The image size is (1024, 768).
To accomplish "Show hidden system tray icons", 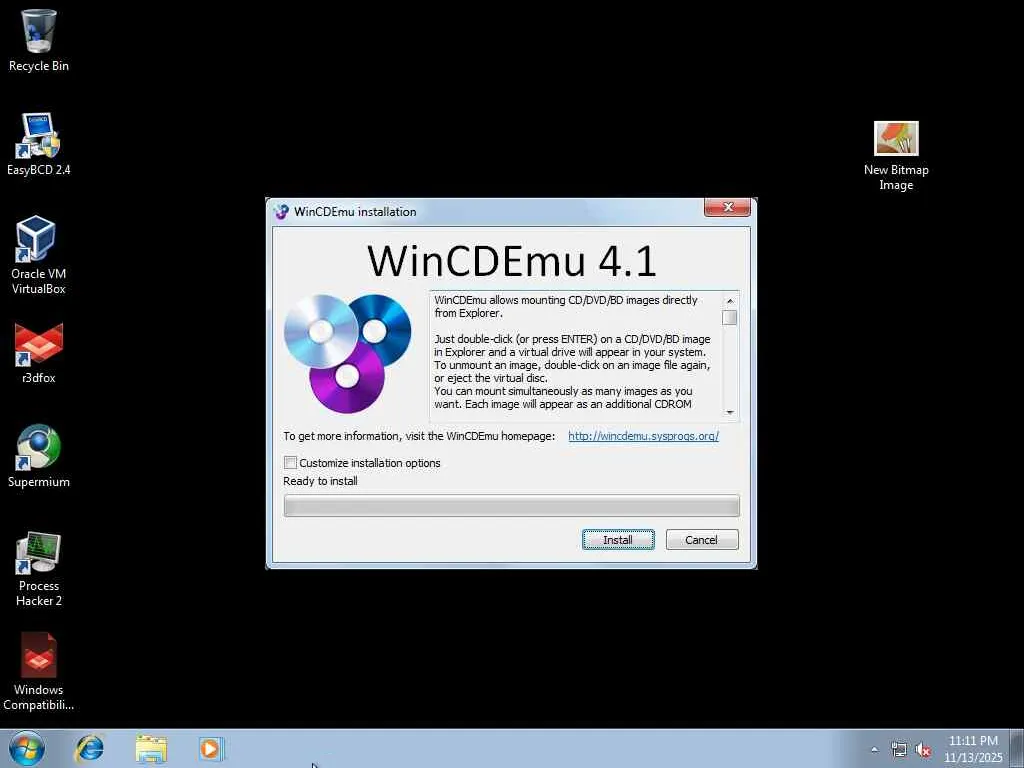I will tap(874, 749).
